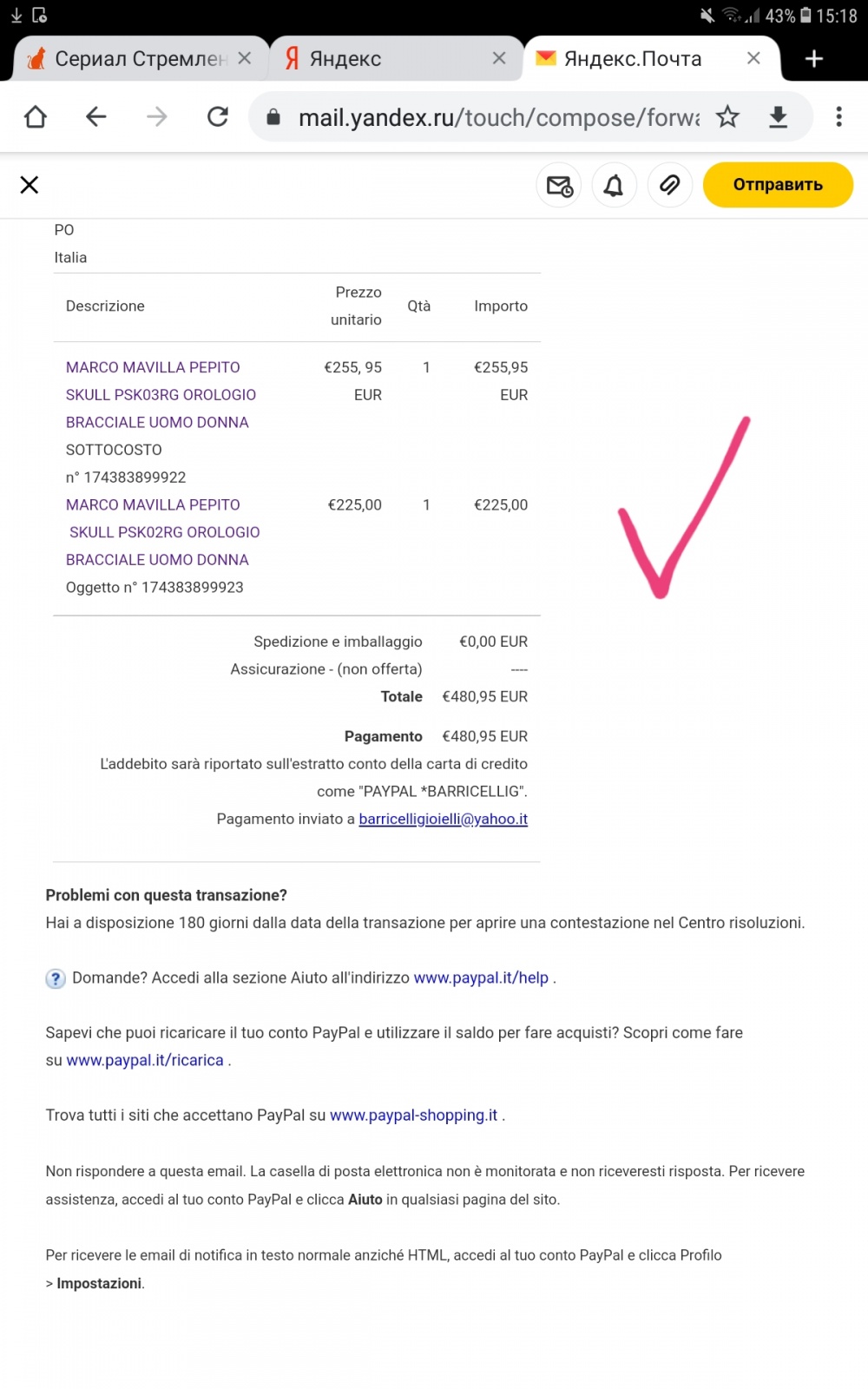This screenshot has width=868, height=1389.
Task: Open the www.paypal.it/help link
Action: (481, 978)
